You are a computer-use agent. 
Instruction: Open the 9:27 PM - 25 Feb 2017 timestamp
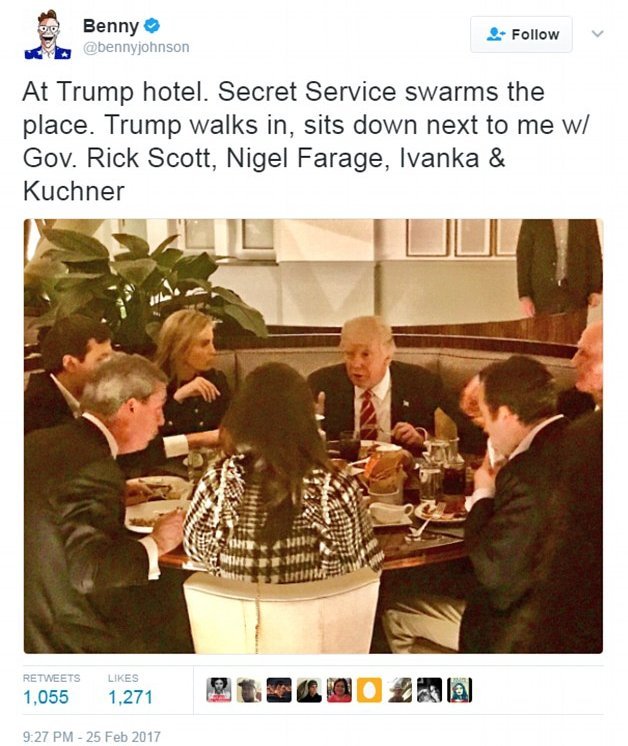[x=92, y=736]
